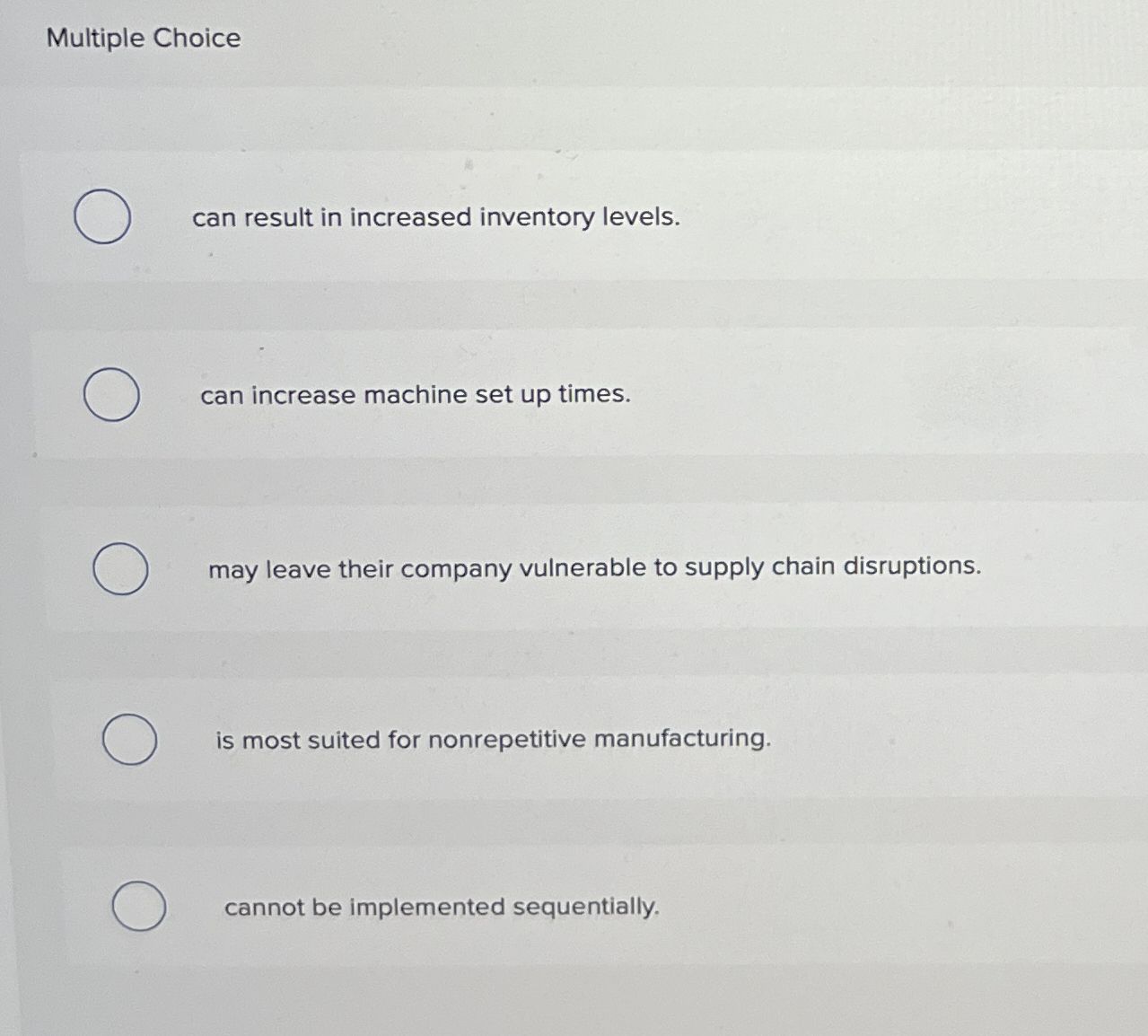Click the answer text about increased inventory levels

(x=437, y=218)
